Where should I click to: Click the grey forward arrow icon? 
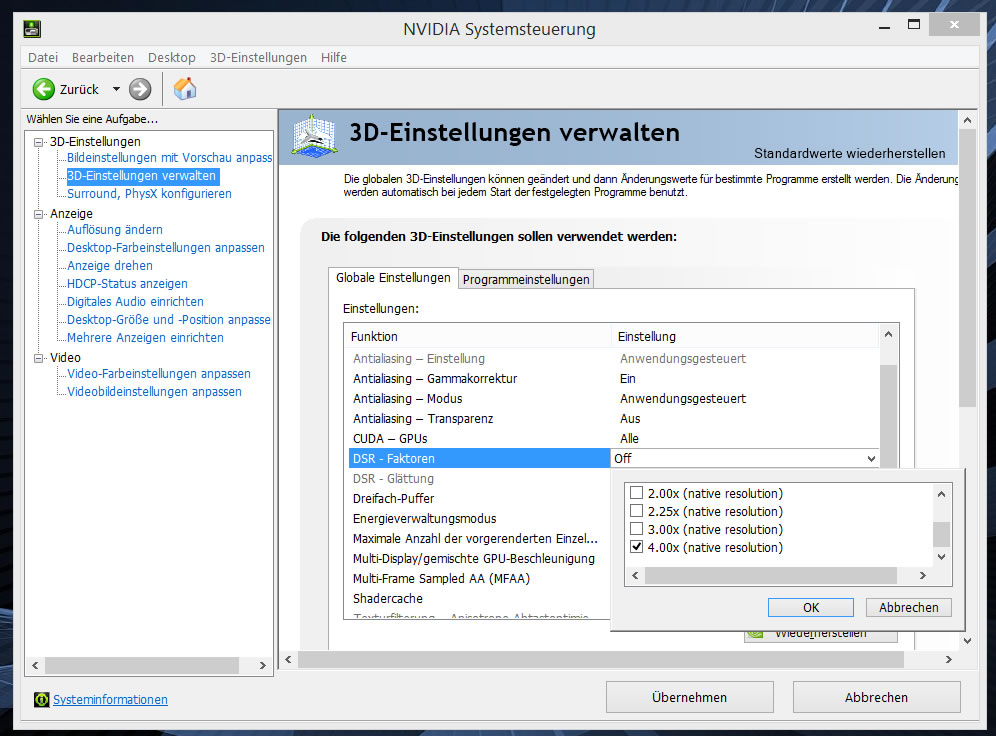pyautogui.click(x=140, y=89)
